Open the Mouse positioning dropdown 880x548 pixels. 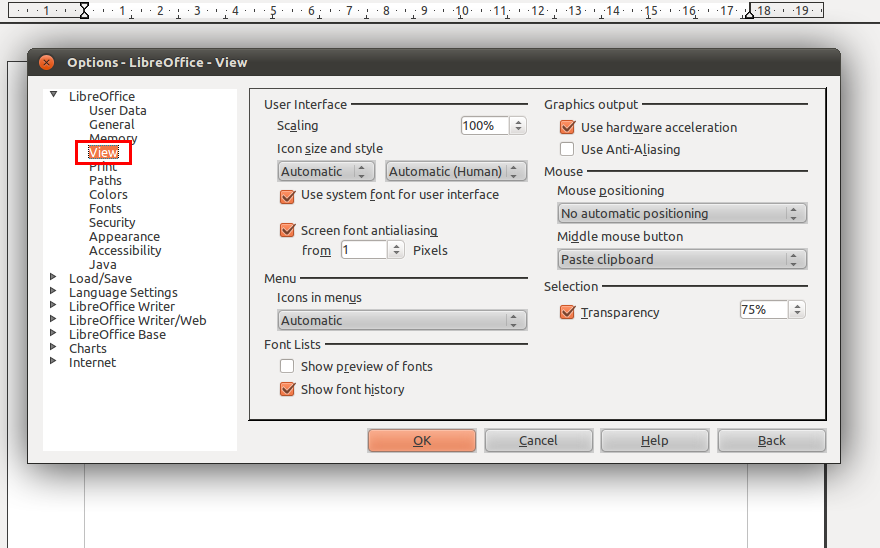tap(682, 213)
